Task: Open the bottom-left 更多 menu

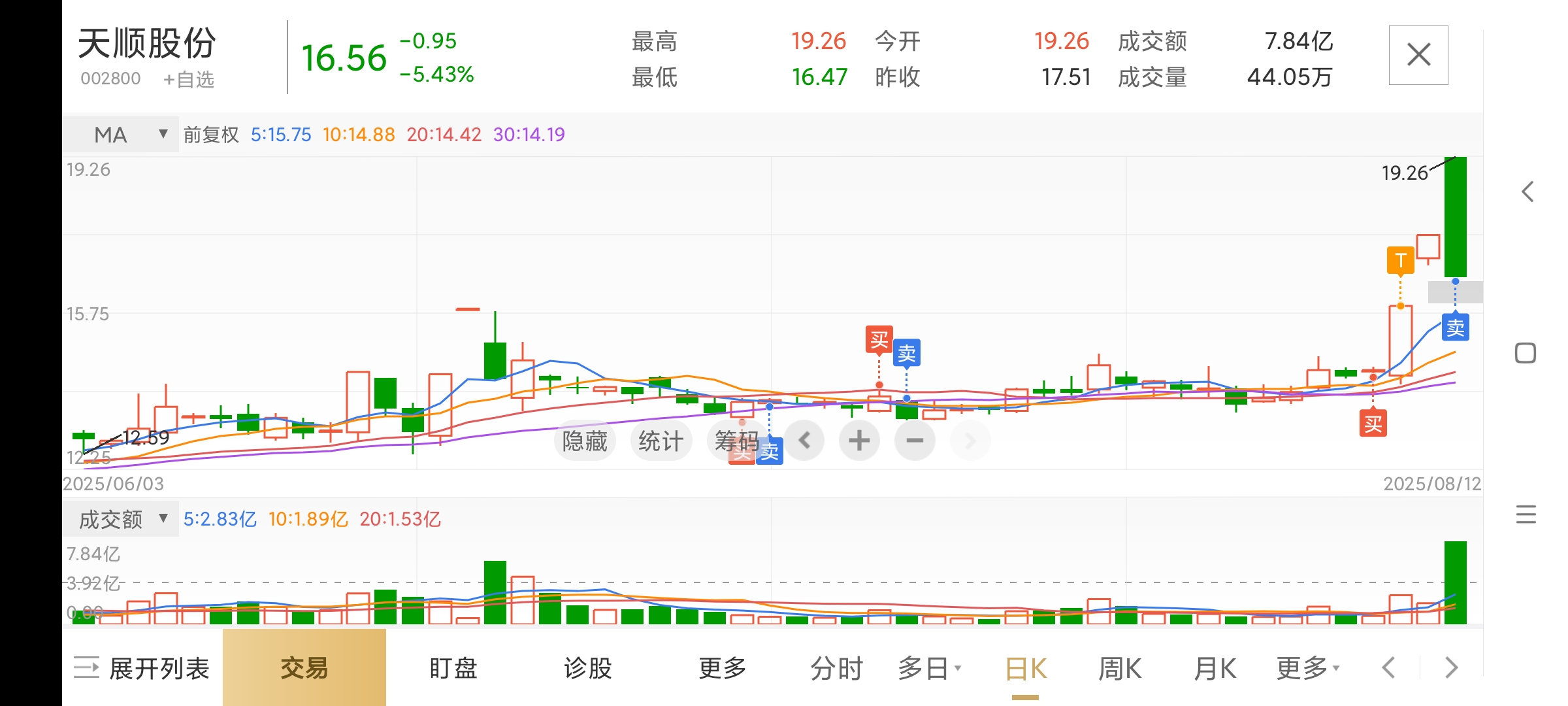Action: pos(722,668)
